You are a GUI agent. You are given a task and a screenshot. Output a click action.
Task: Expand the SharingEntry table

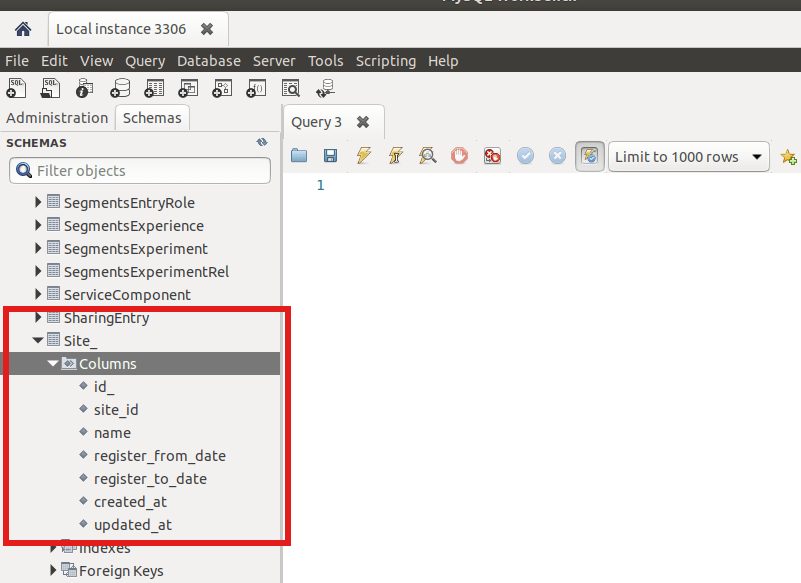click(38, 318)
